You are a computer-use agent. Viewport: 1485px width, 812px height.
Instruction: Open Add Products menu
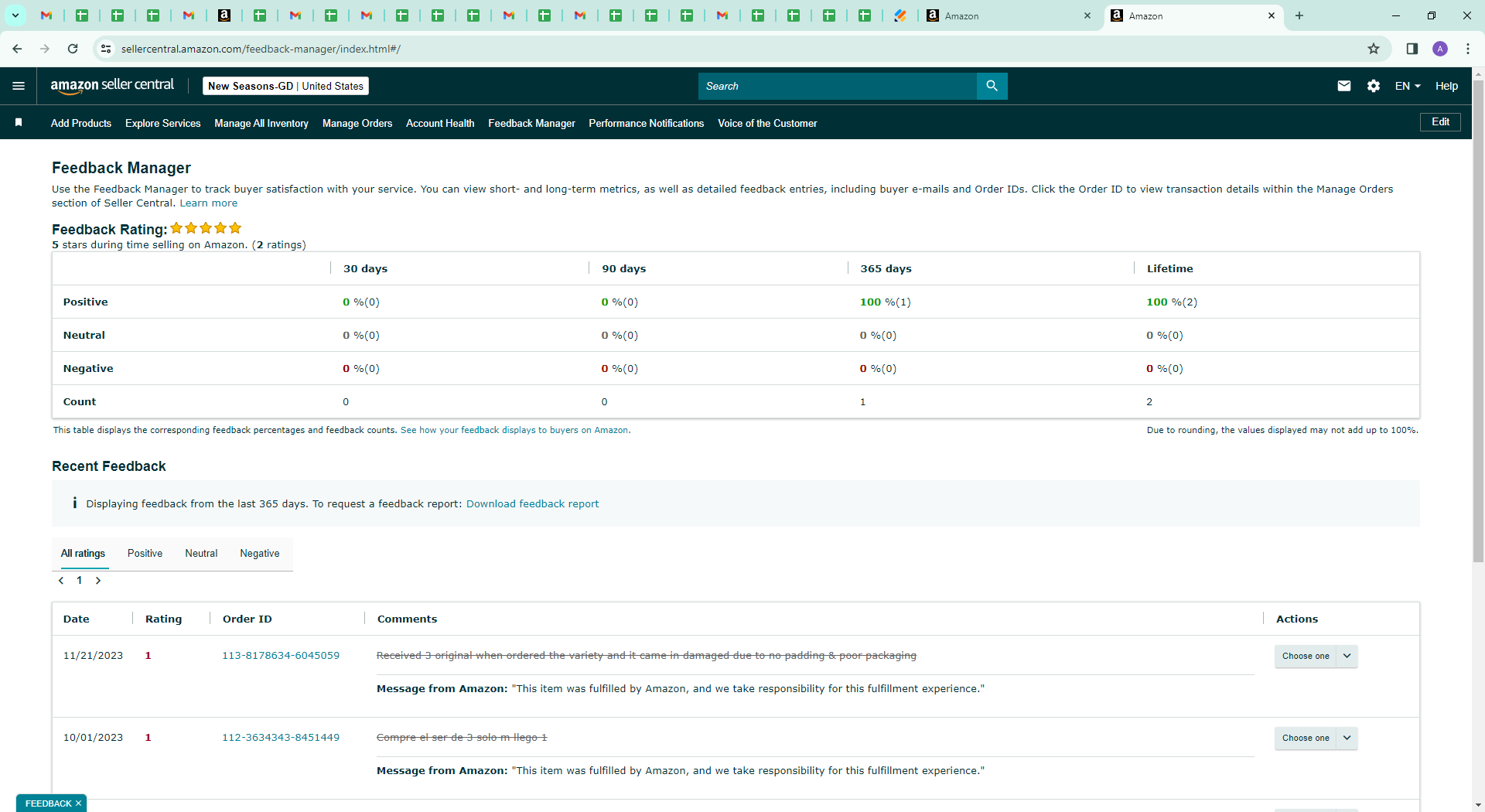[81, 123]
